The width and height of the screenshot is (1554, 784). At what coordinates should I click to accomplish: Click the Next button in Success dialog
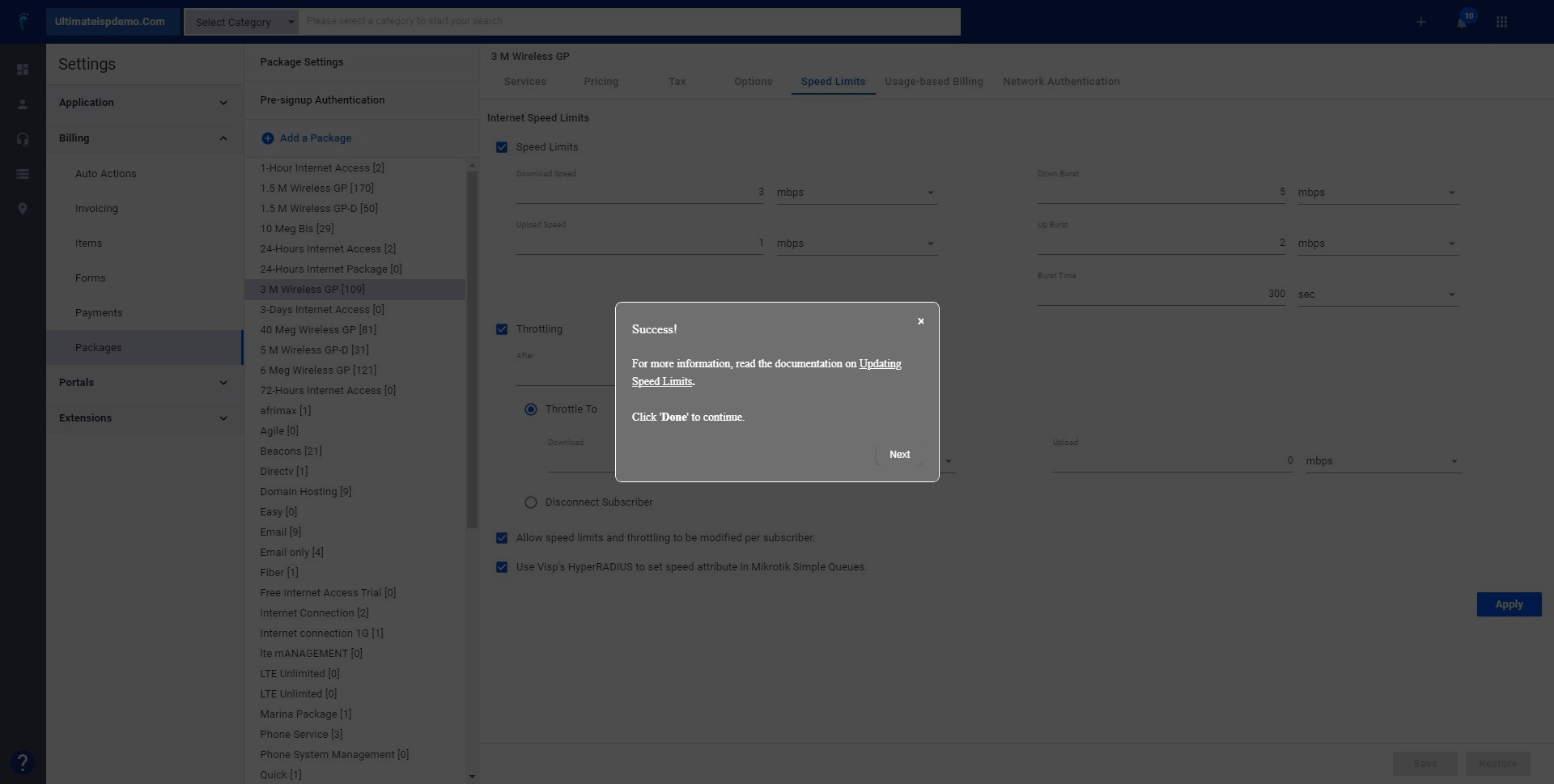899,455
